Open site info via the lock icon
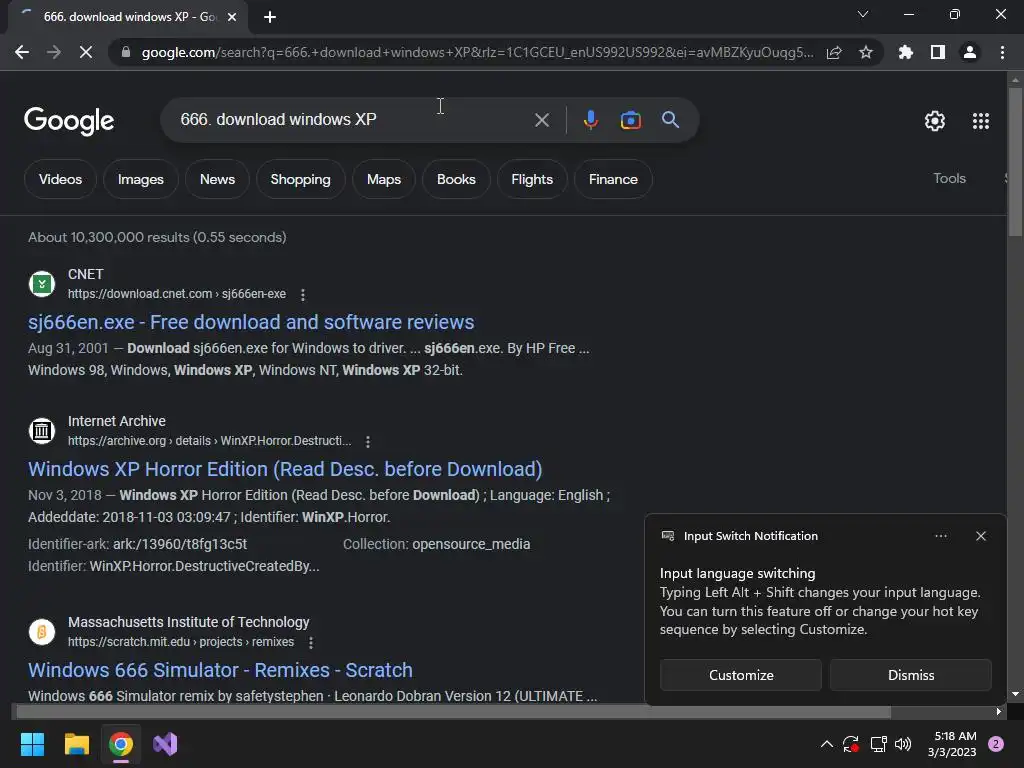 (x=126, y=52)
